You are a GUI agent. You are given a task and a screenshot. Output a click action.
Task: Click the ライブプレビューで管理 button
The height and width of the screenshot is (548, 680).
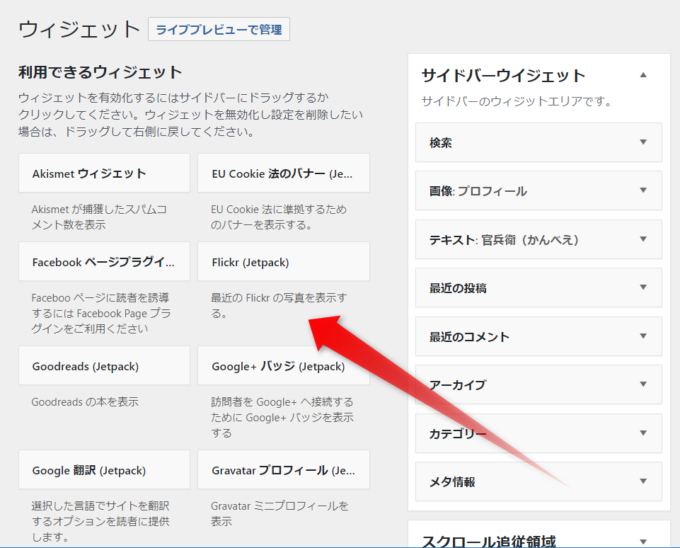tap(219, 29)
